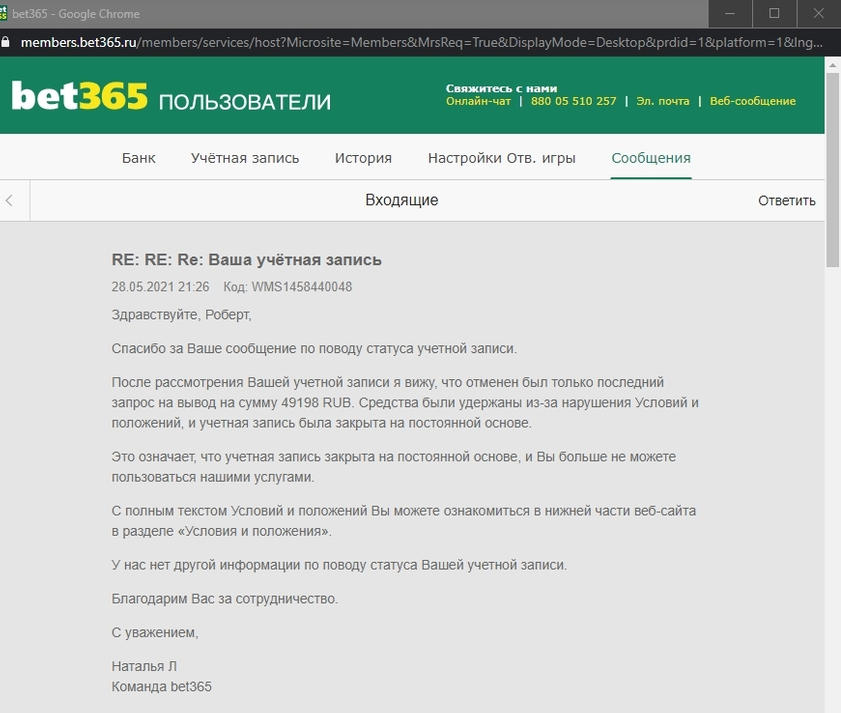Click the Ответить button

(x=786, y=201)
